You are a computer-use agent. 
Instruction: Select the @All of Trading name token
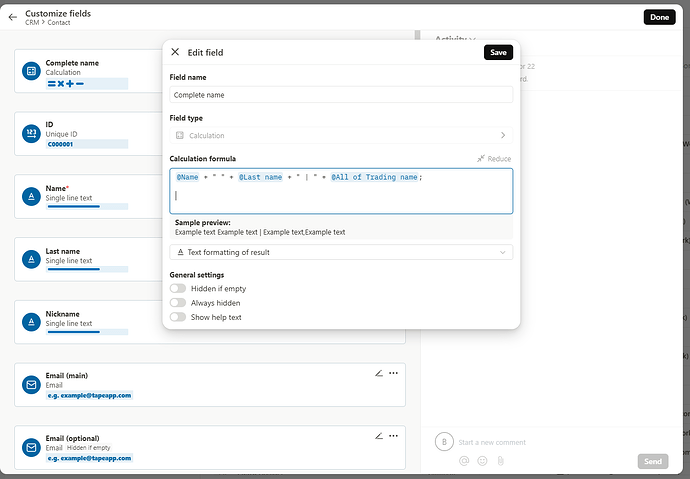(x=374, y=177)
